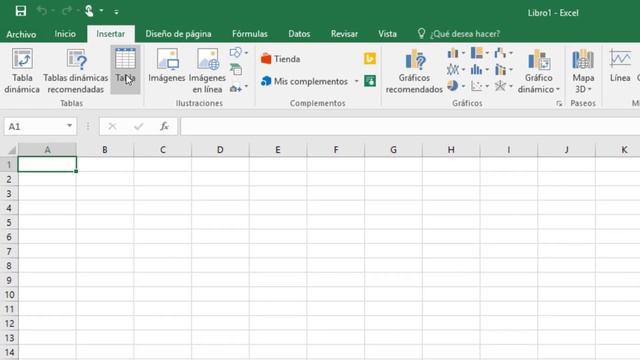Insert a Tabla

click(125, 69)
